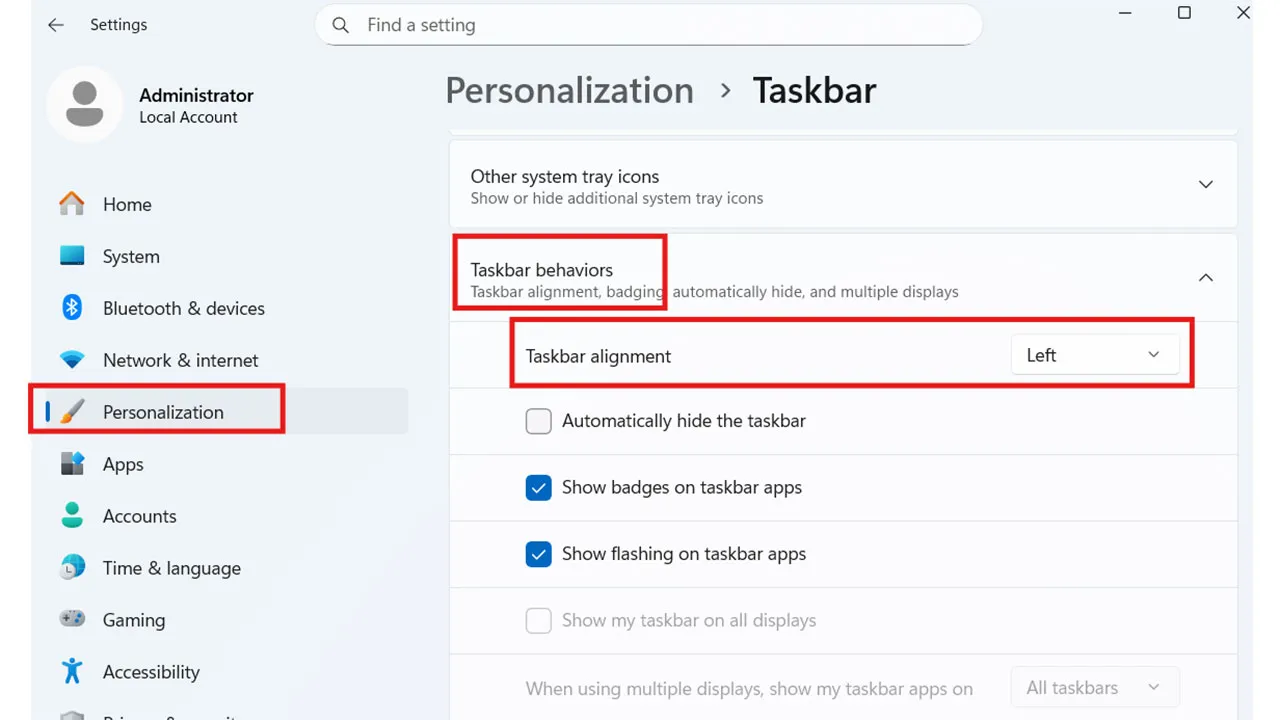Click the back arrow button
The image size is (1280, 720).
coord(55,25)
